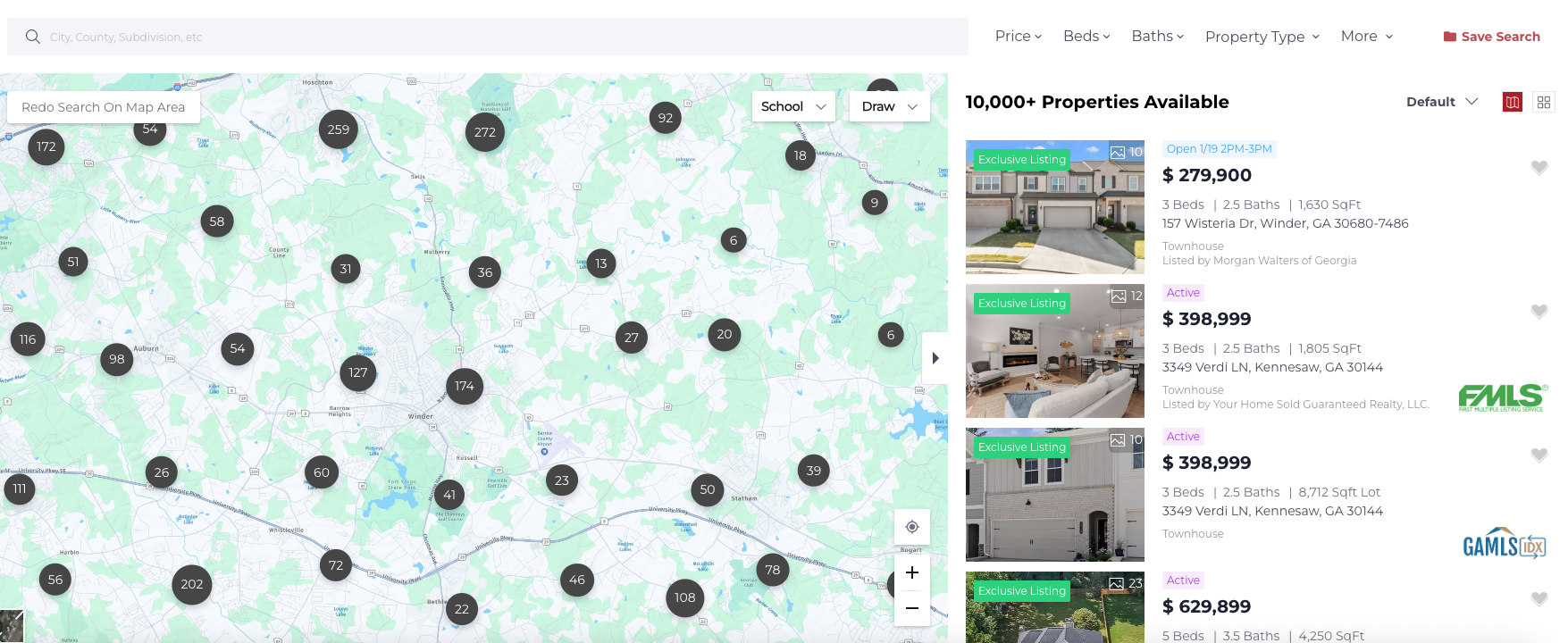Image resolution: width=1568 pixels, height=643 pixels.
Task: Select map cluster 23
Action: pyautogui.click(x=562, y=480)
